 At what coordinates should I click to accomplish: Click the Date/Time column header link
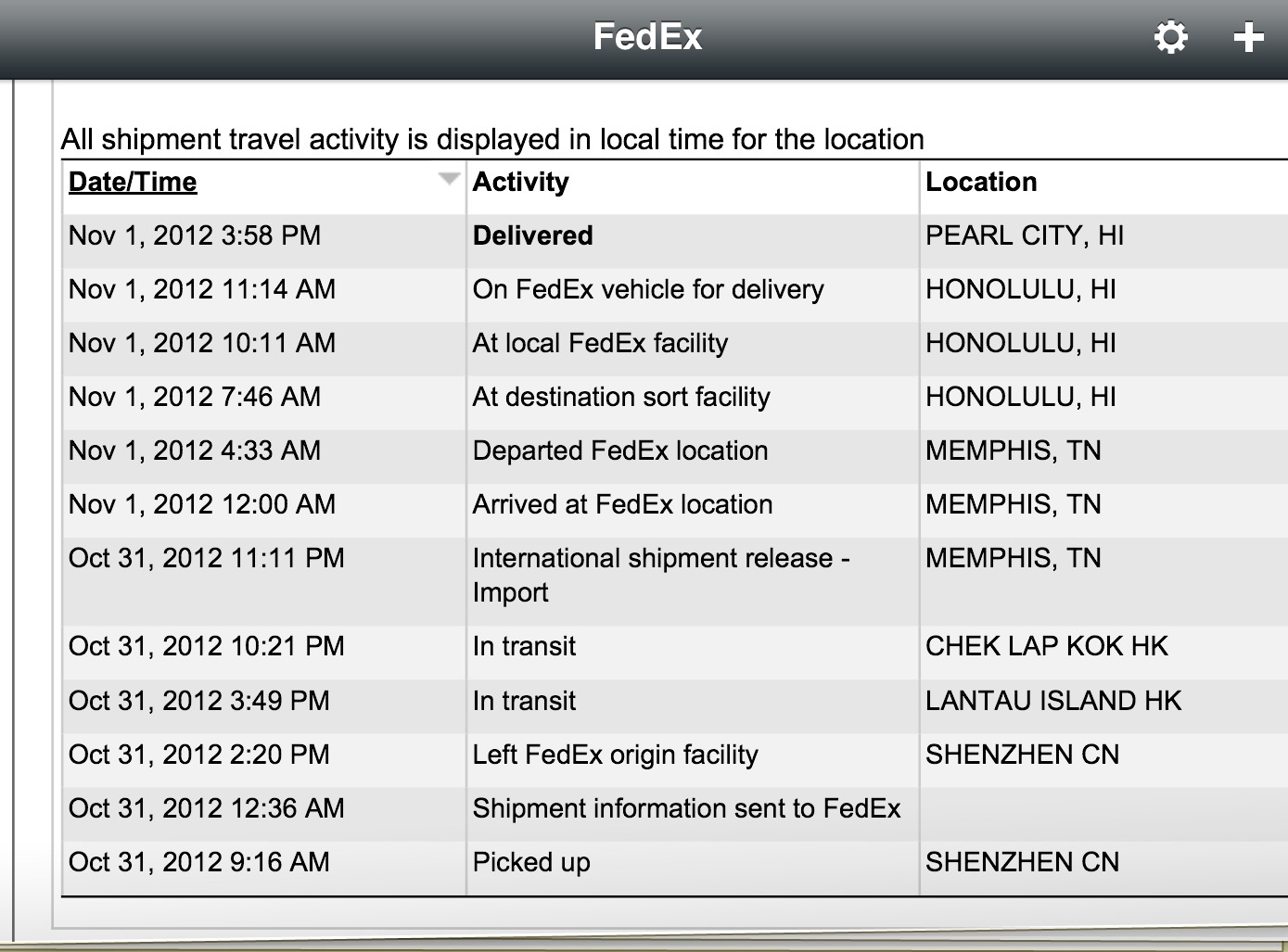[x=133, y=182]
